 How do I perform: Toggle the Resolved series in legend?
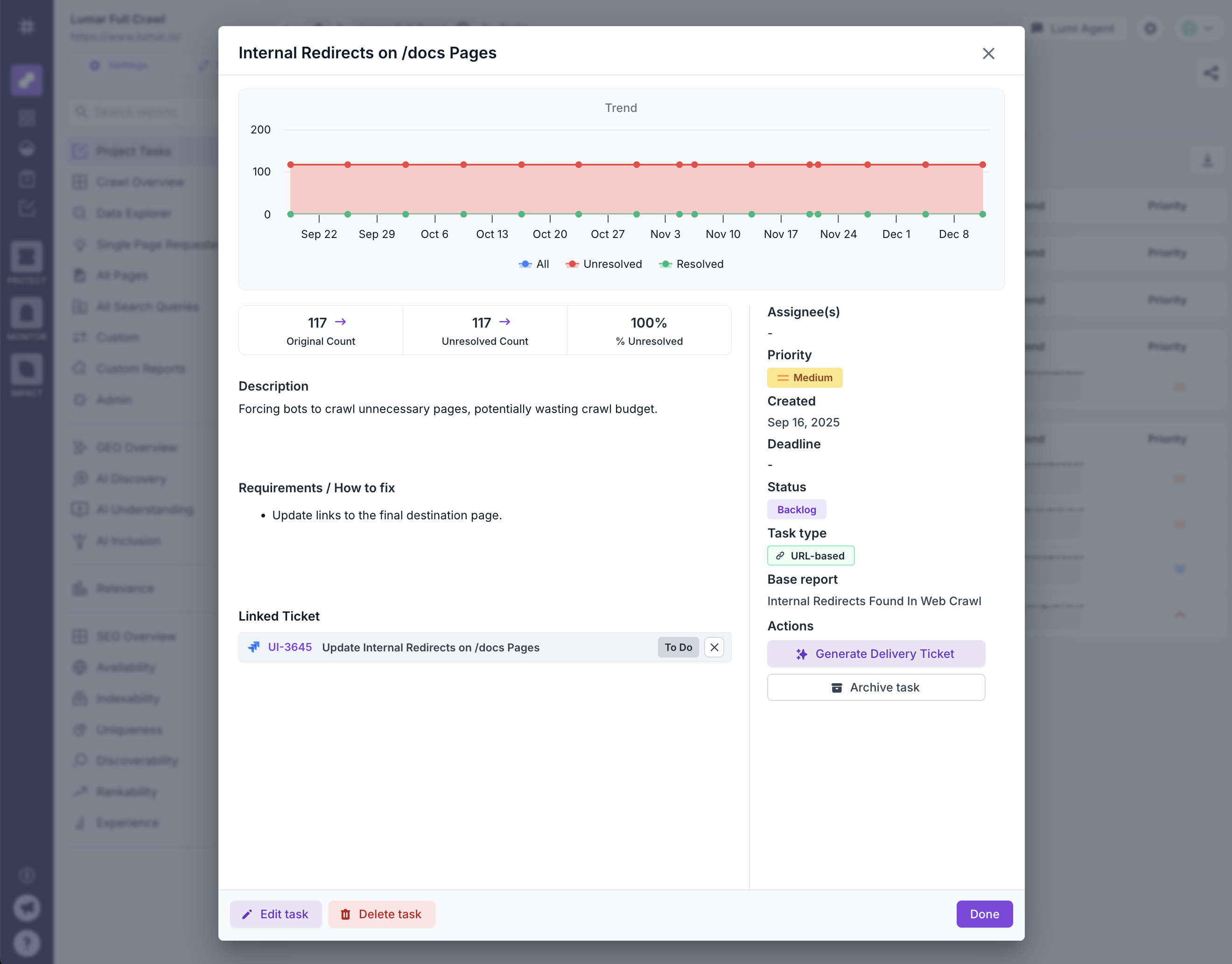691,264
